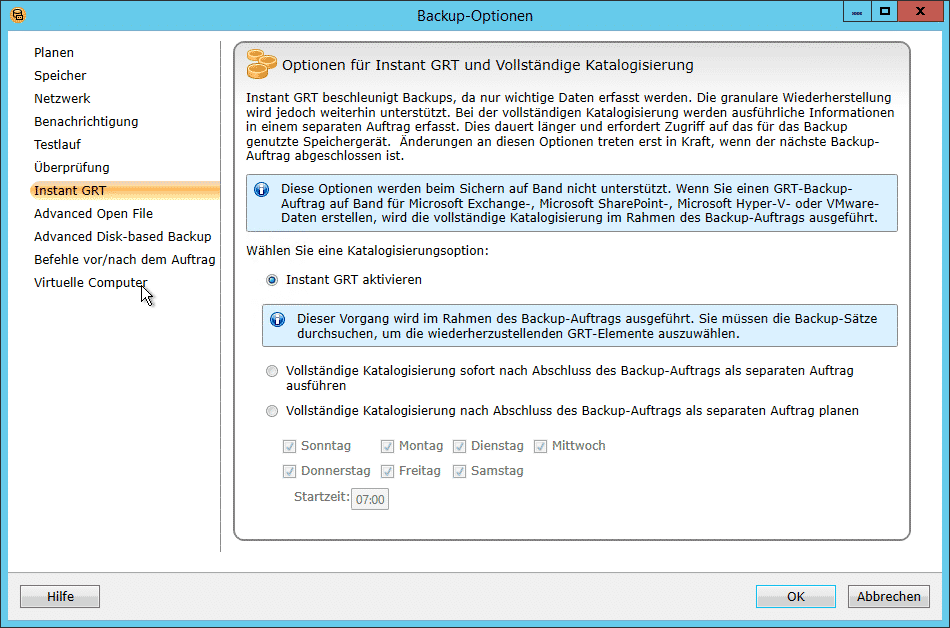Select 'Instant GRT aktivieren' radio button
This screenshot has width=950, height=628.
272,280
